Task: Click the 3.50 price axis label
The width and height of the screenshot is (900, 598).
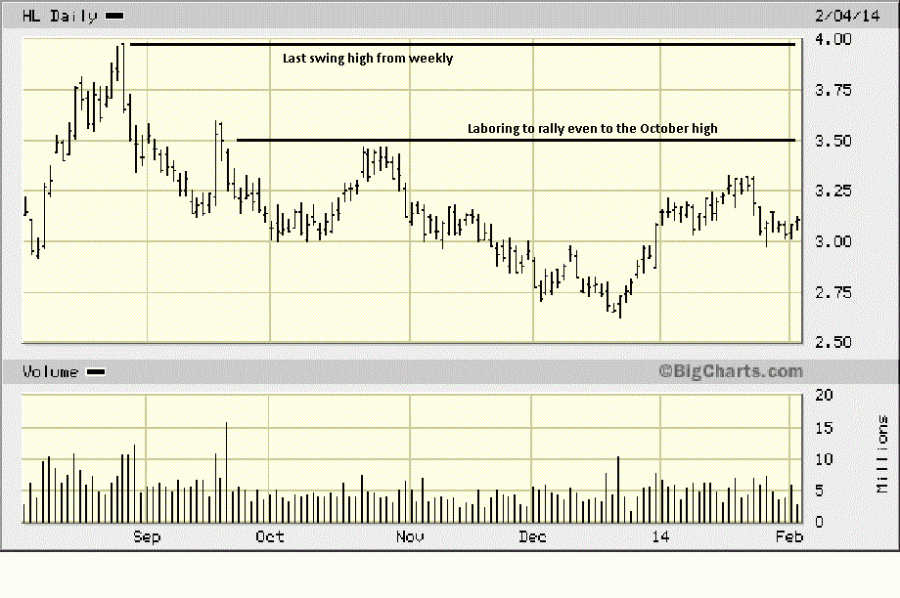Action: 833,141
